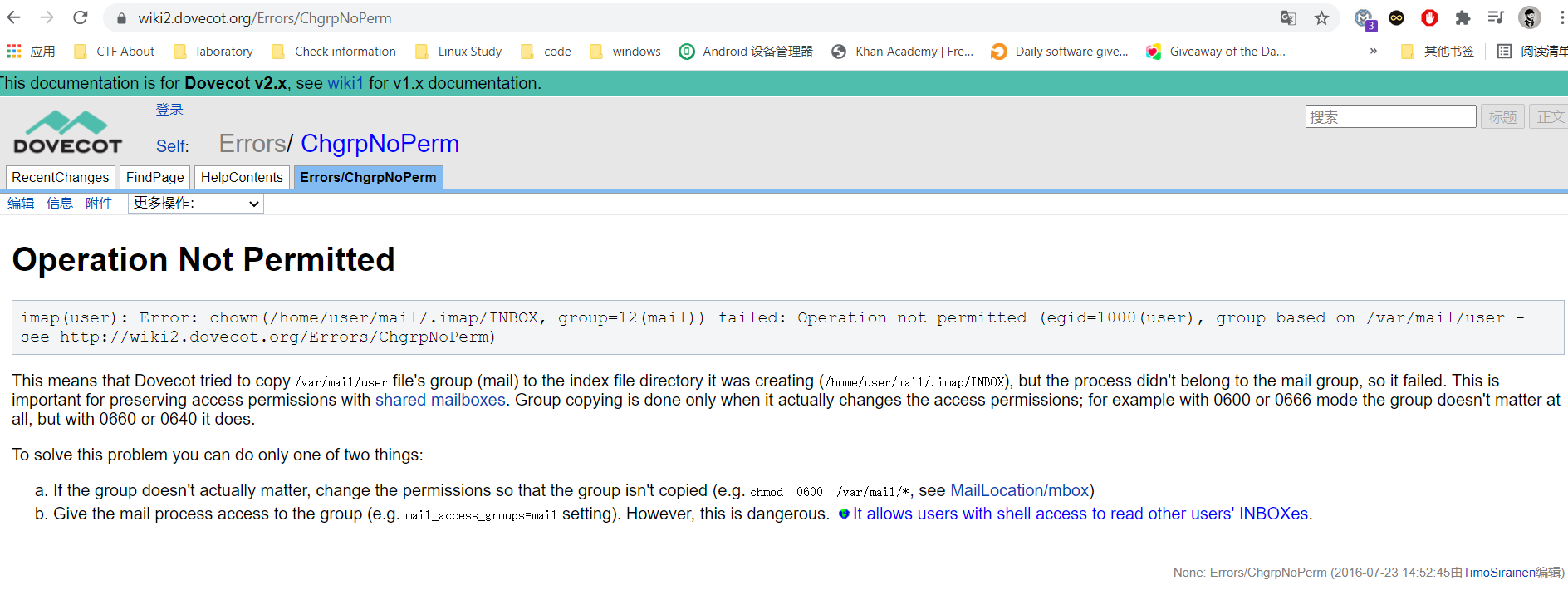Expand hidden bookmarks with the chevron

click(x=1373, y=52)
